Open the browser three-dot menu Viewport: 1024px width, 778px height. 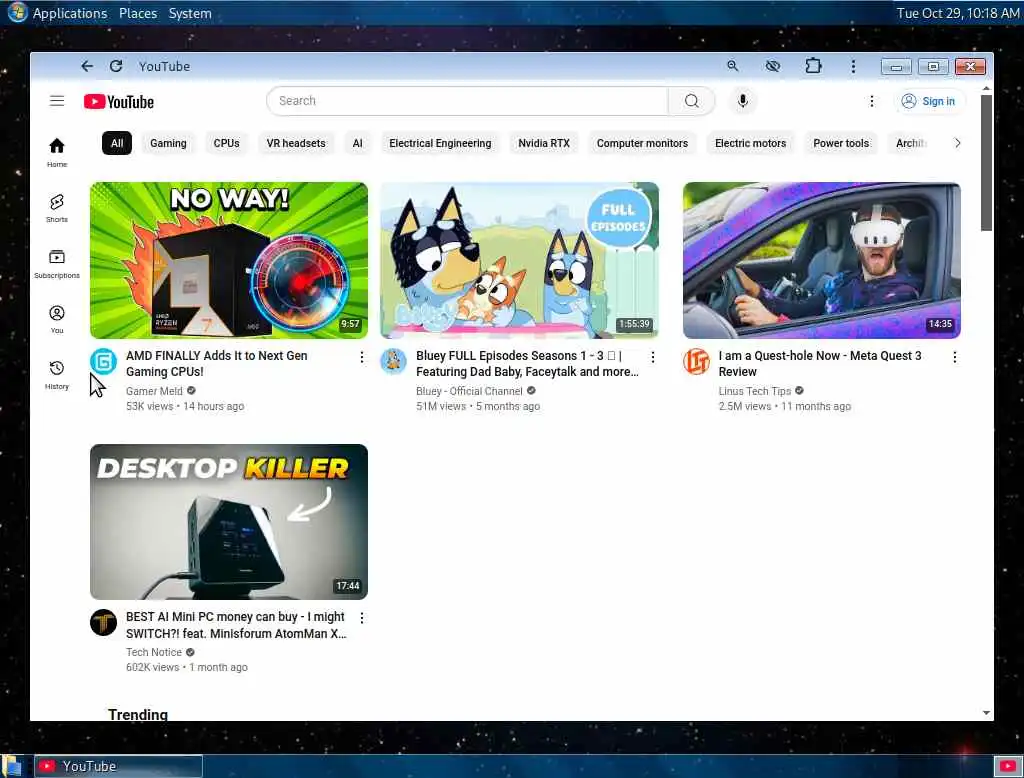(x=853, y=66)
